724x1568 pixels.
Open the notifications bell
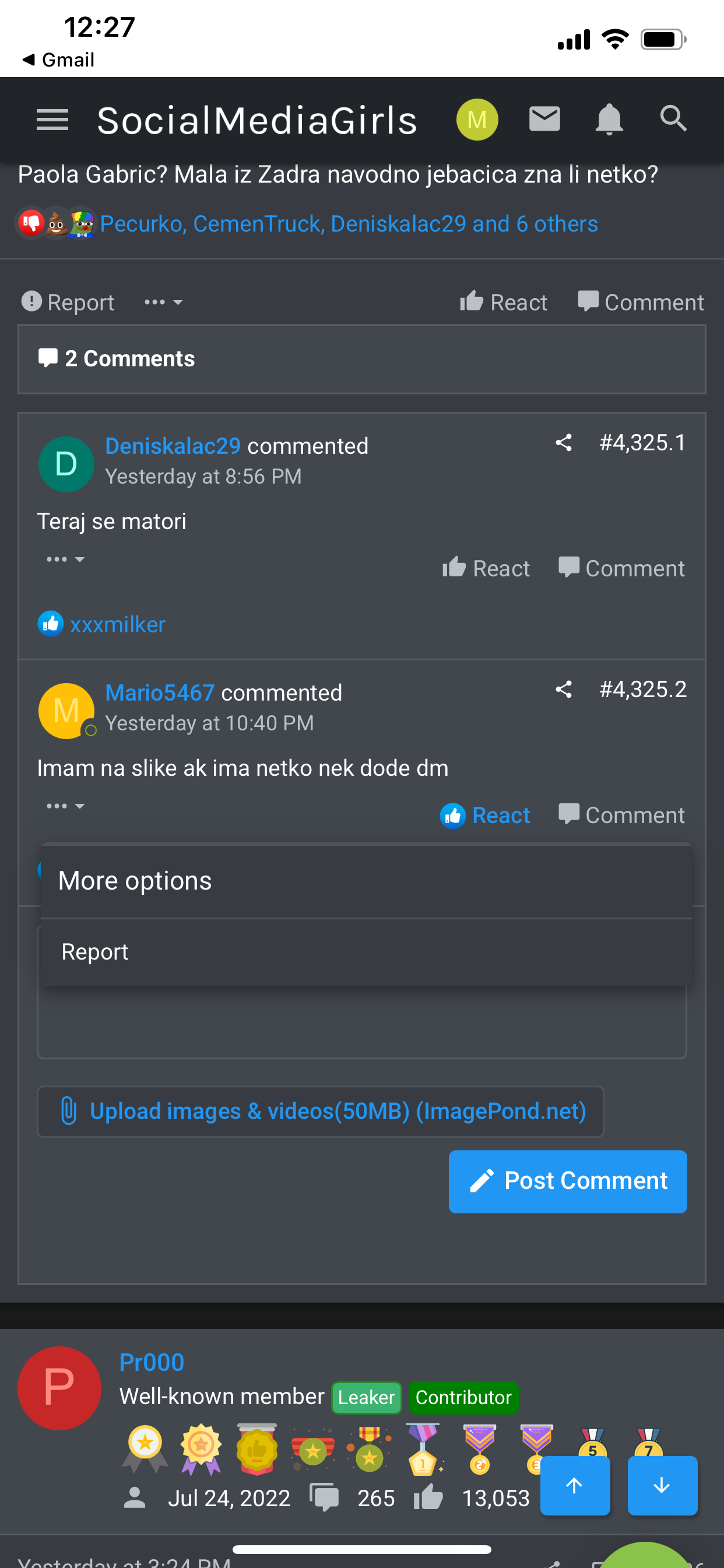pyautogui.click(x=609, y=120)
